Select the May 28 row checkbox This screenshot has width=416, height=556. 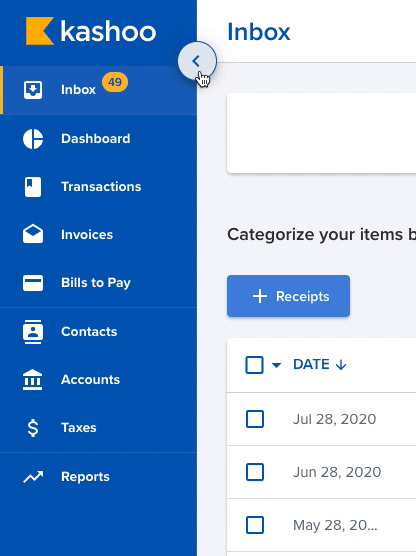[x=255, y=525]
